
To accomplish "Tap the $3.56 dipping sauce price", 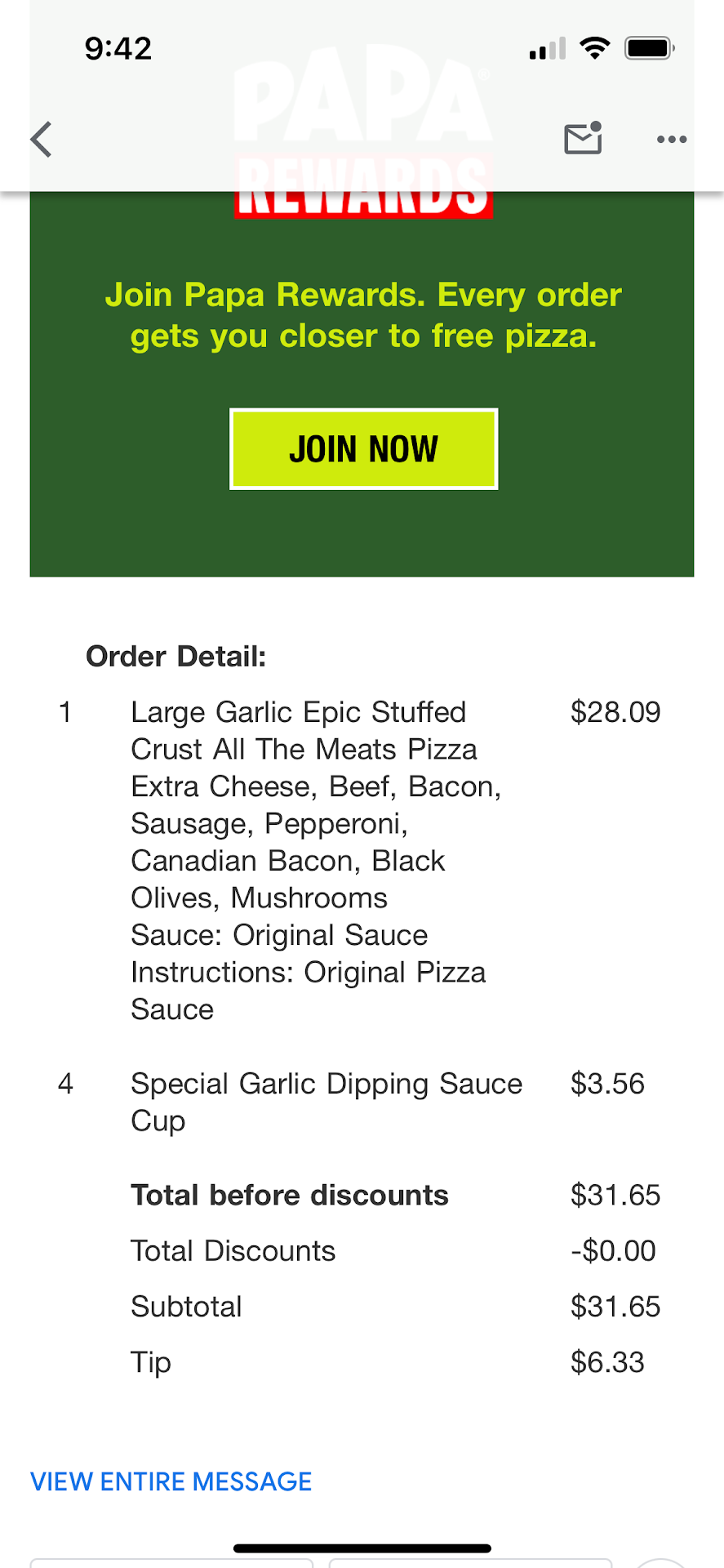I will click(607, 1084).
